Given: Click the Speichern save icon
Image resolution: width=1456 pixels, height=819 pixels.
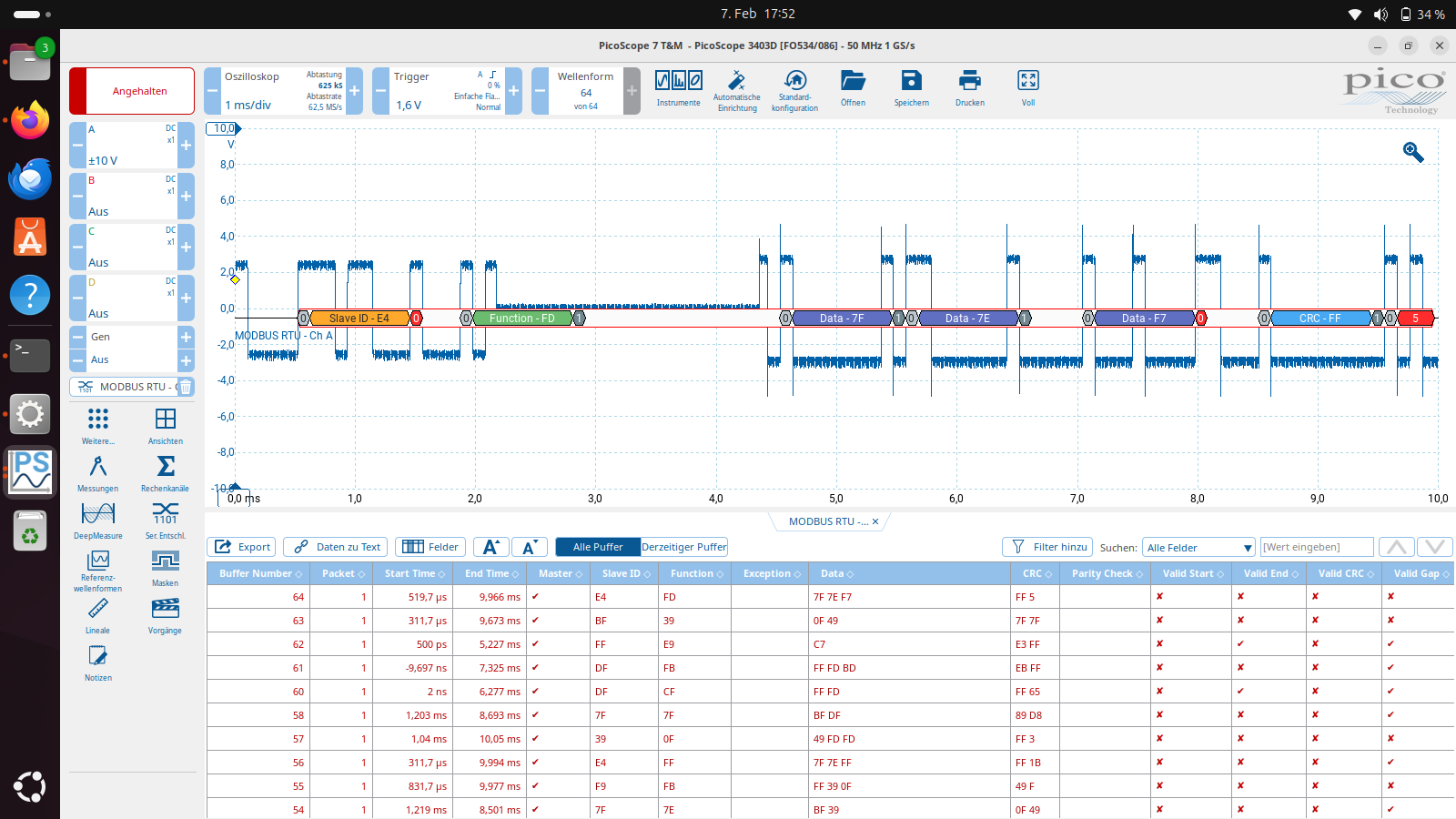Looking at the screenshot, I should point(911,87).
